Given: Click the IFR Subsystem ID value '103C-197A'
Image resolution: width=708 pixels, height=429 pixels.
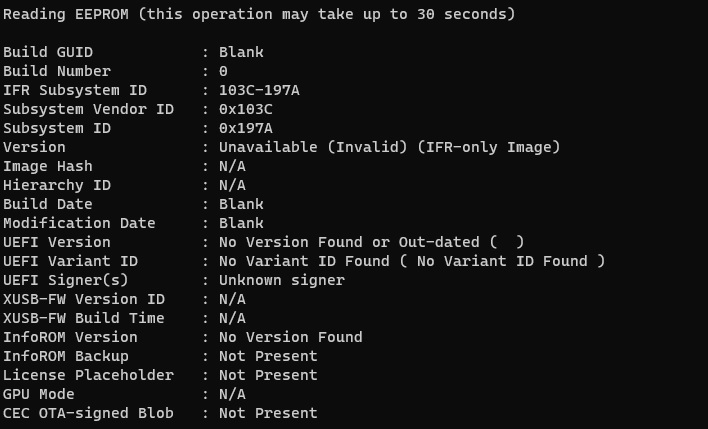Looking at the screenshot, I should tap(259, 90).
